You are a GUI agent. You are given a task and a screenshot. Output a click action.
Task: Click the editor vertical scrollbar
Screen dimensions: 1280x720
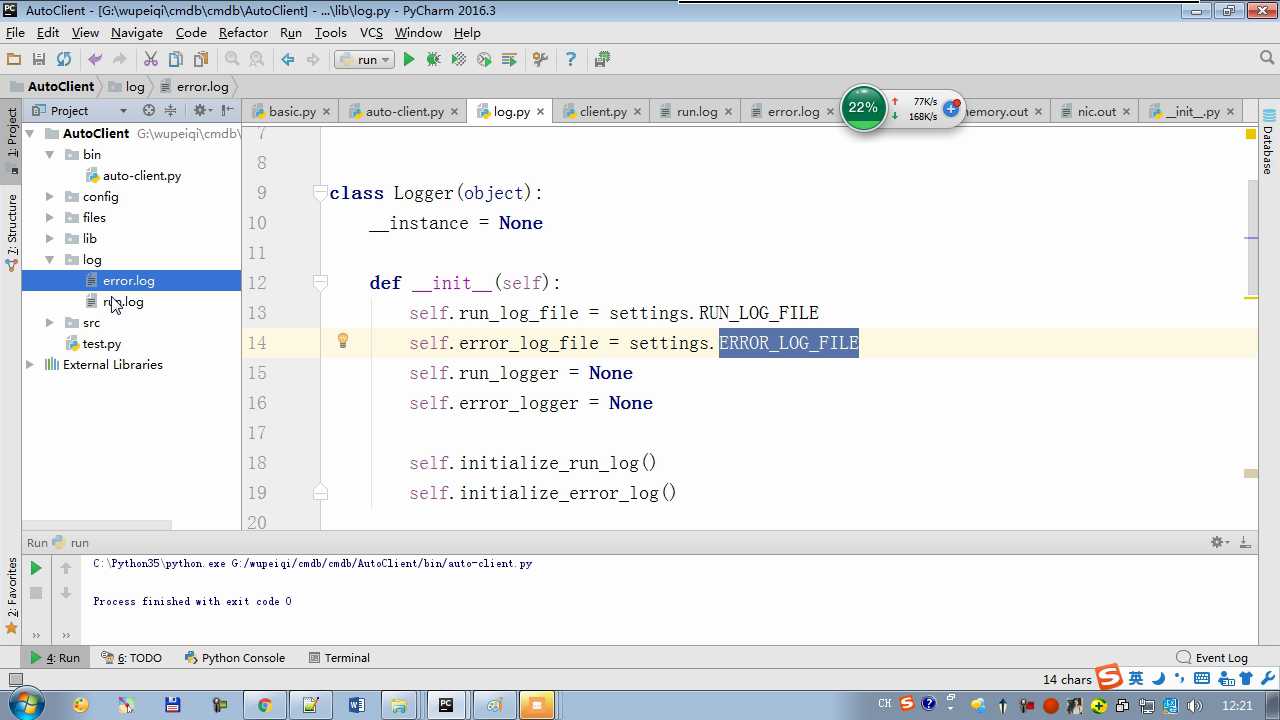[x=1251, y=239]
